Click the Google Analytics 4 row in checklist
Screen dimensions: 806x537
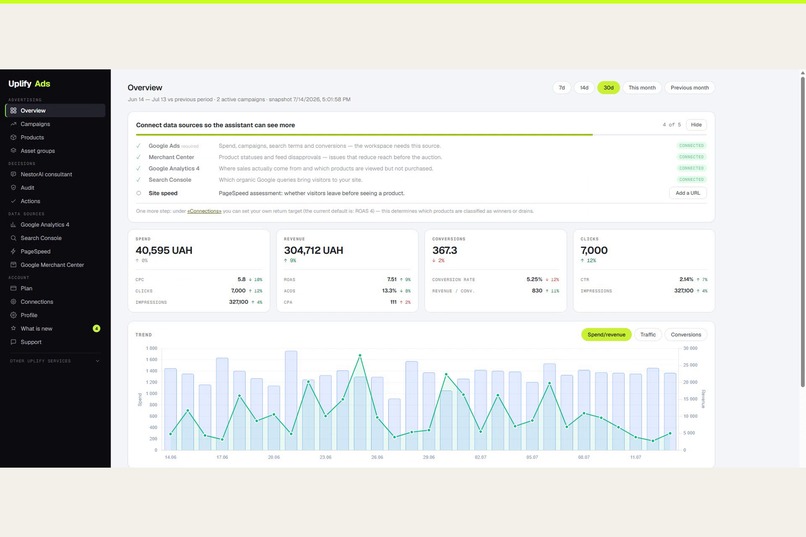[x=421, y=169]
